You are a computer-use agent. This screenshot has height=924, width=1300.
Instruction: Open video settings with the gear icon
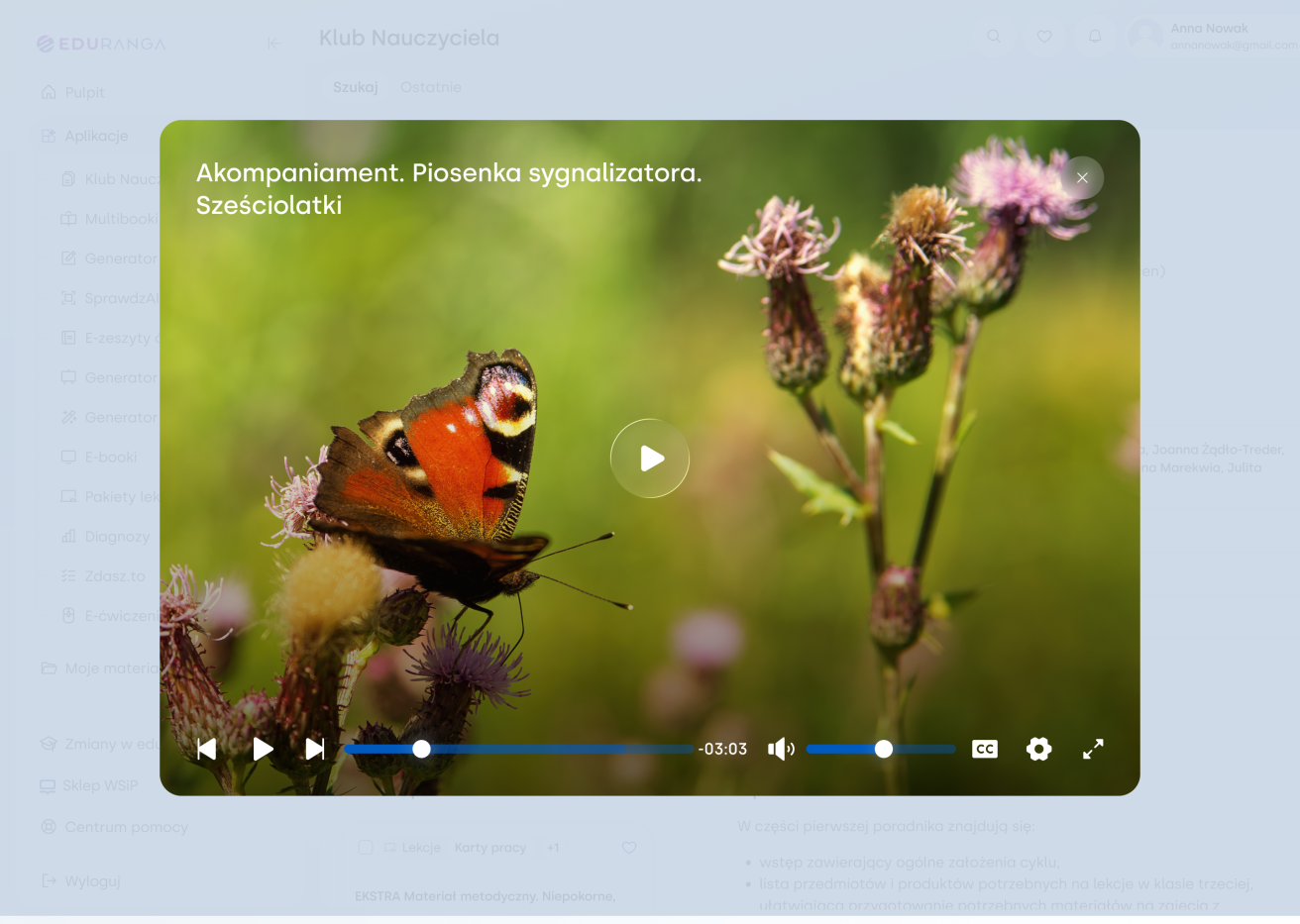tap(1038, 749)
